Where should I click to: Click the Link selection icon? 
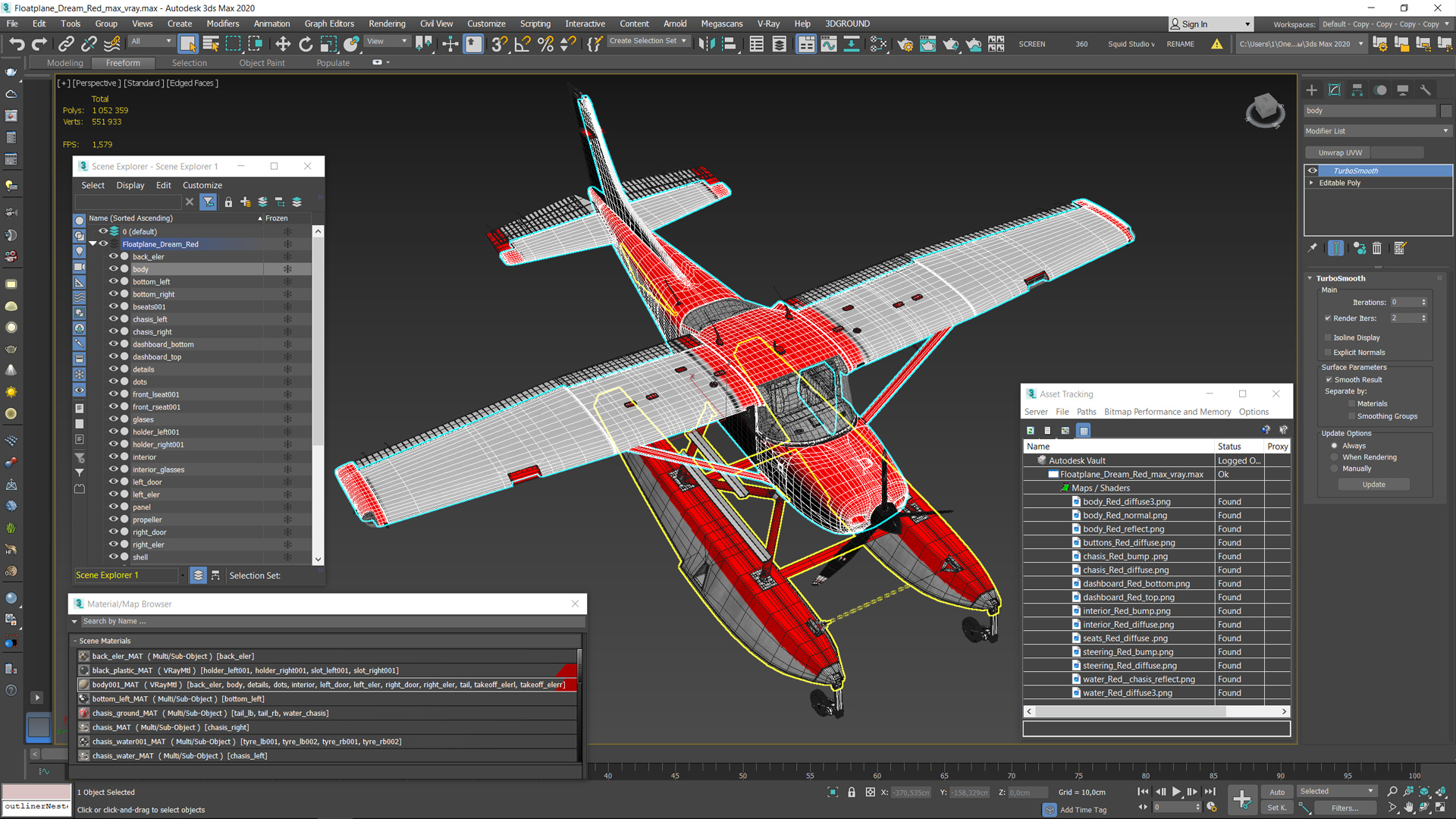66,44
